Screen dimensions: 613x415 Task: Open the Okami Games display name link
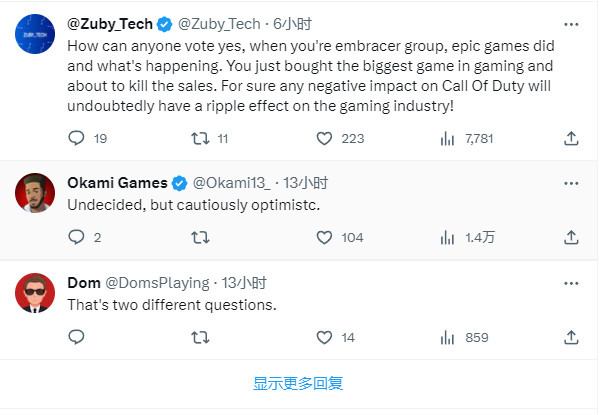[116, 183]
